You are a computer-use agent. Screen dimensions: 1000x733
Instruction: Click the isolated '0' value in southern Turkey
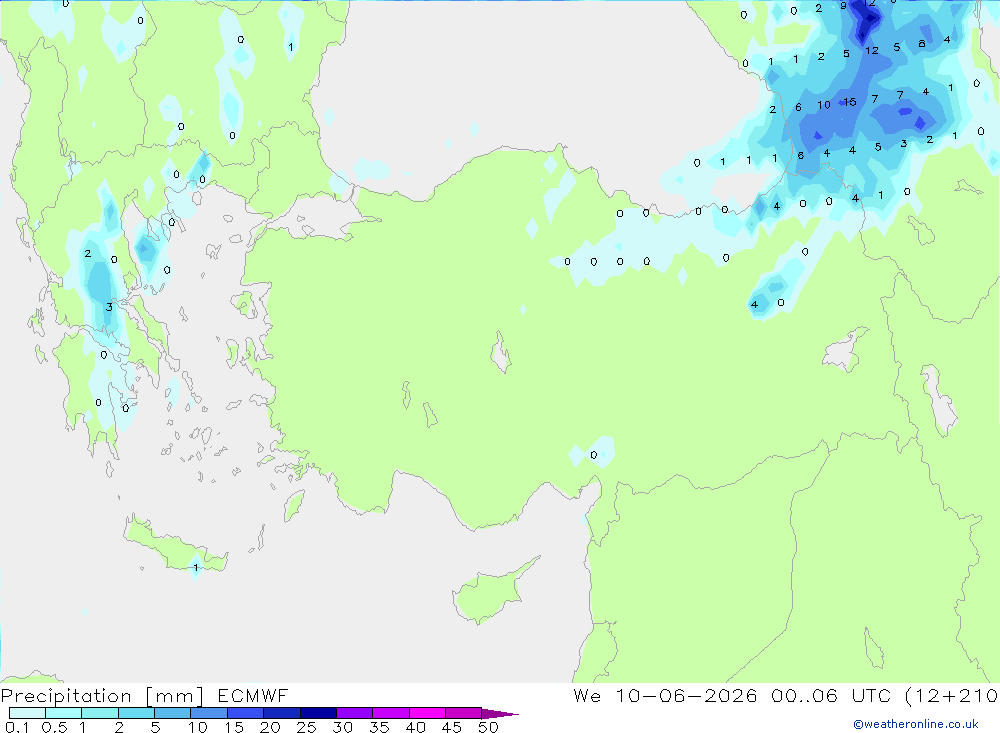point(594,455)
